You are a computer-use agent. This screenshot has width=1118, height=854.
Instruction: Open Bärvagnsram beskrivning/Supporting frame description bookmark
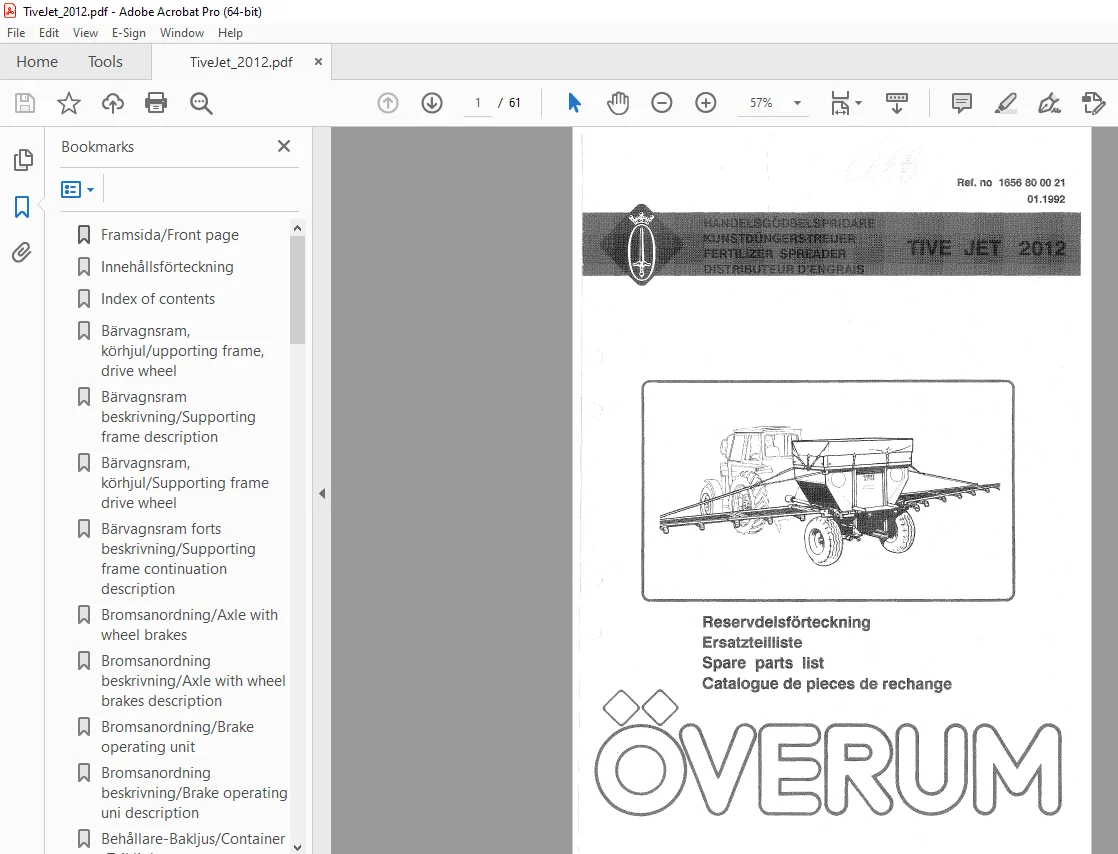pos(178,417)
